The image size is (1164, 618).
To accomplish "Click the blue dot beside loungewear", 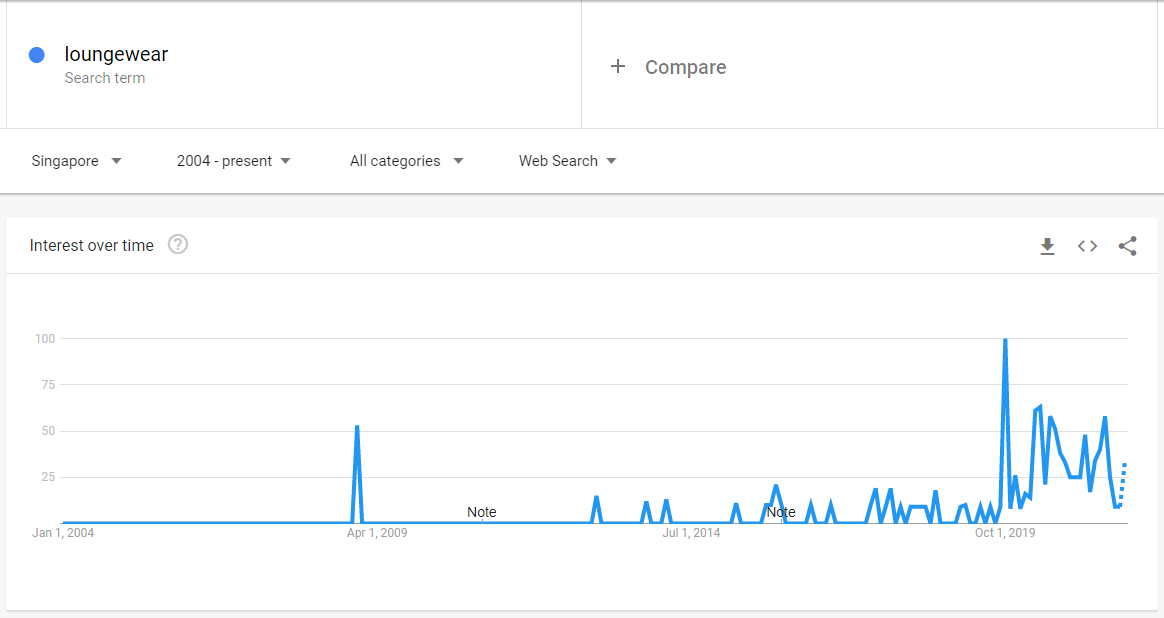I will coord(36,55).
